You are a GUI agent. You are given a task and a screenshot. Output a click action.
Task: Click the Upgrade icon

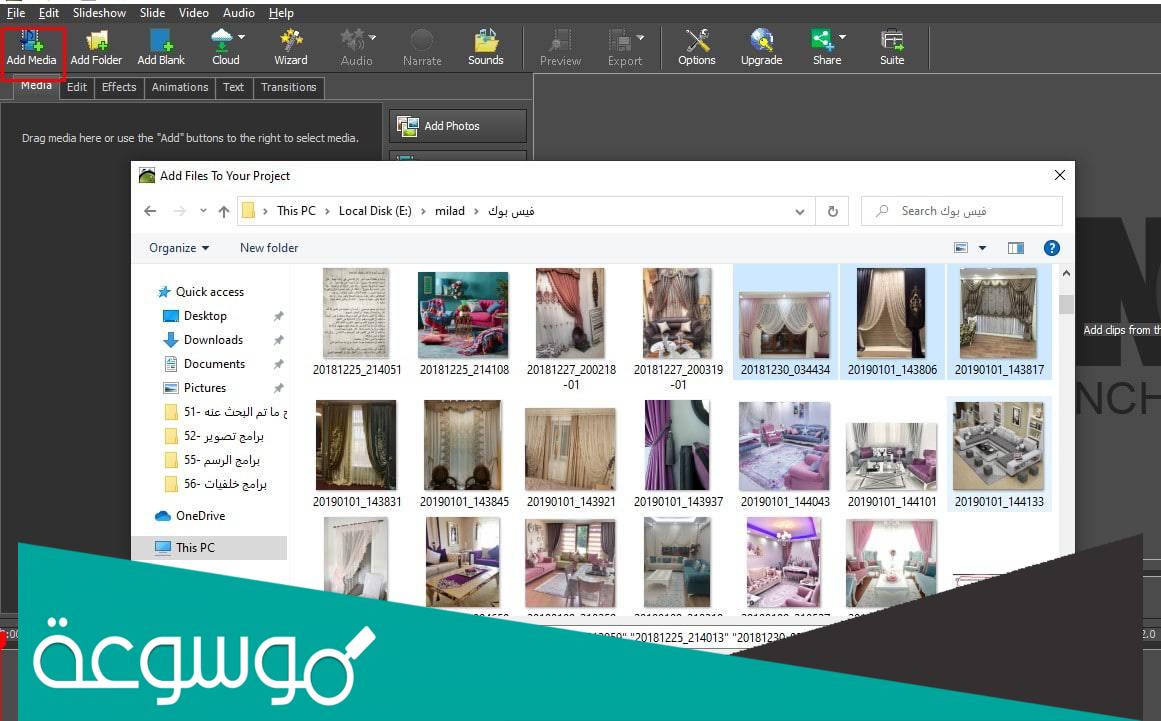(x=761, y=47)
